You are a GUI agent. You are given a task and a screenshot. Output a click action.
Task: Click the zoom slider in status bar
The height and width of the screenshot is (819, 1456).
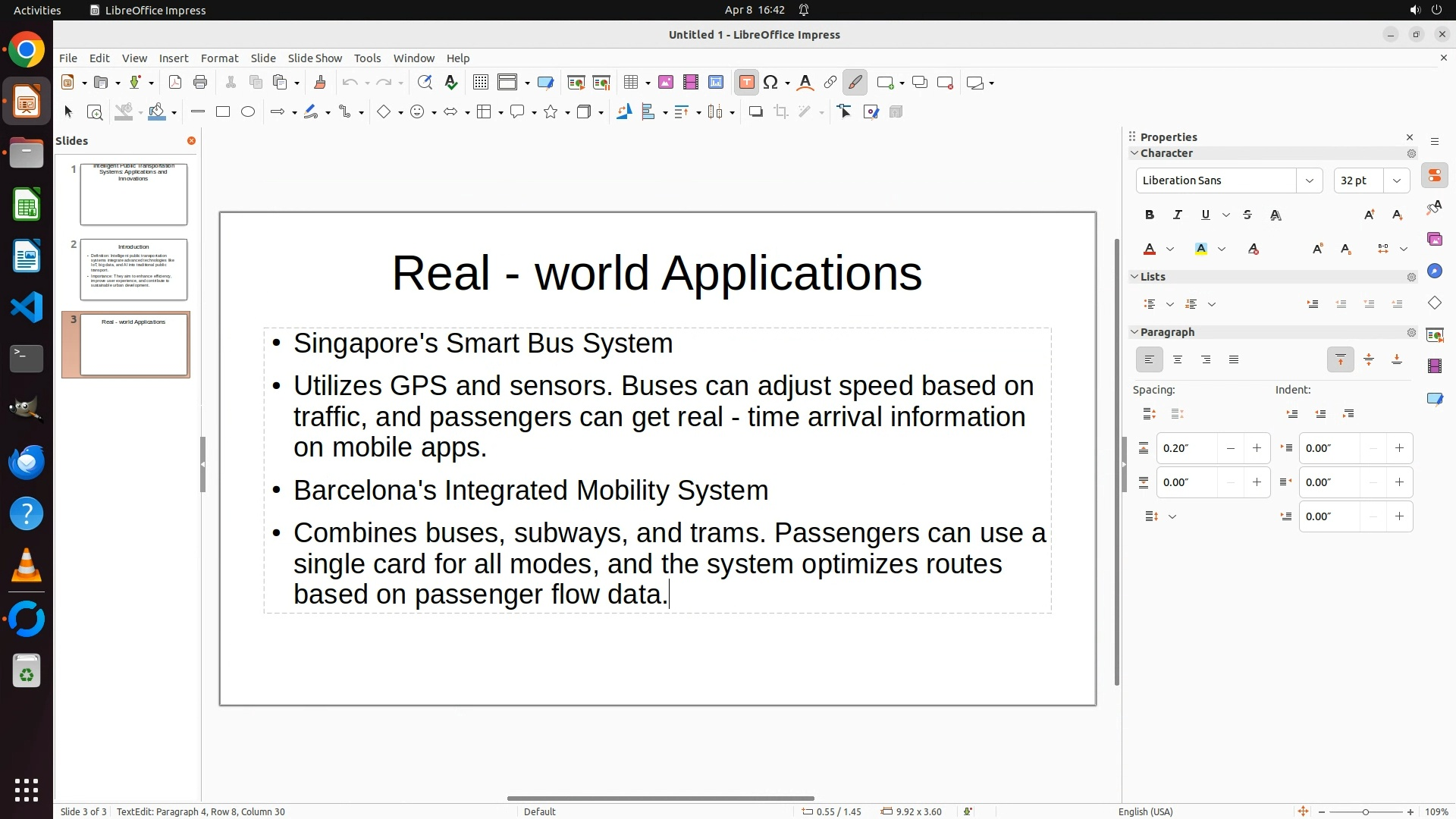pyautogui.click(x=1365, y=812)
